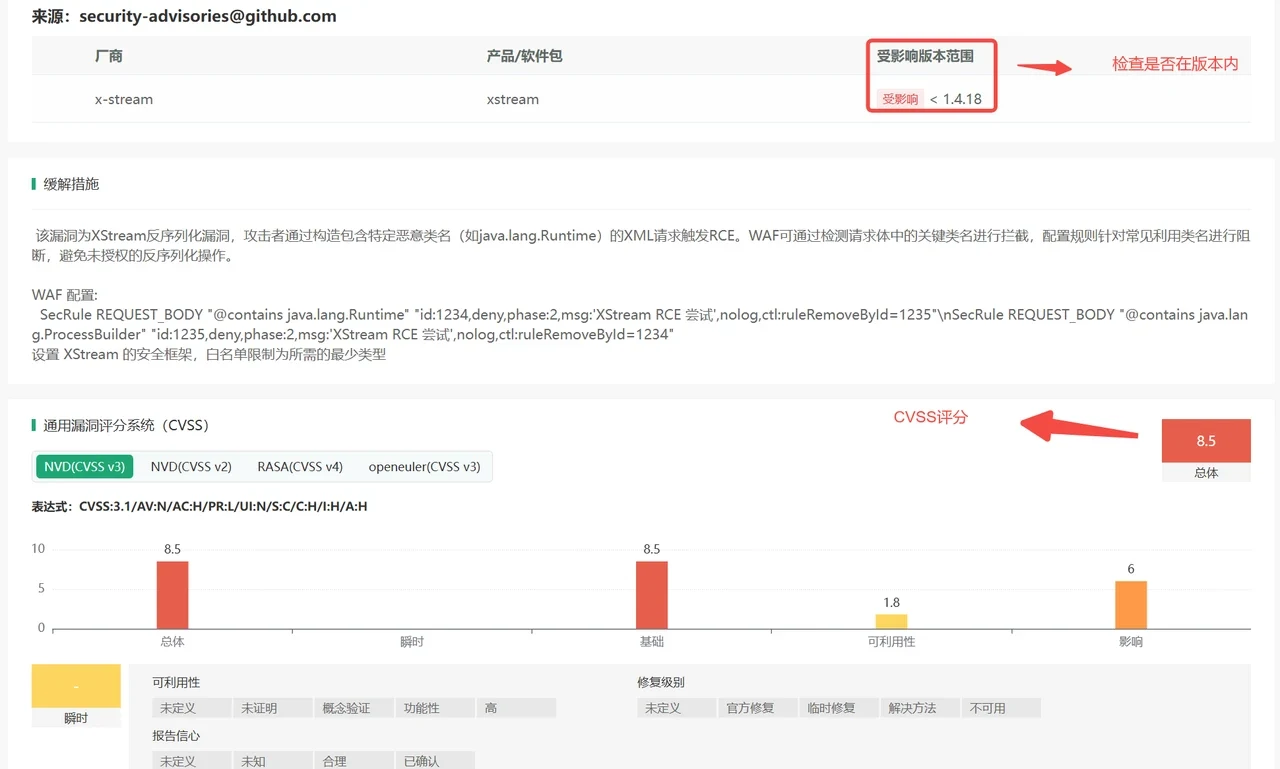Click the 产品/软件包 column header
The width and height of the screenshot is (1280, 769).
pos(525,56)
